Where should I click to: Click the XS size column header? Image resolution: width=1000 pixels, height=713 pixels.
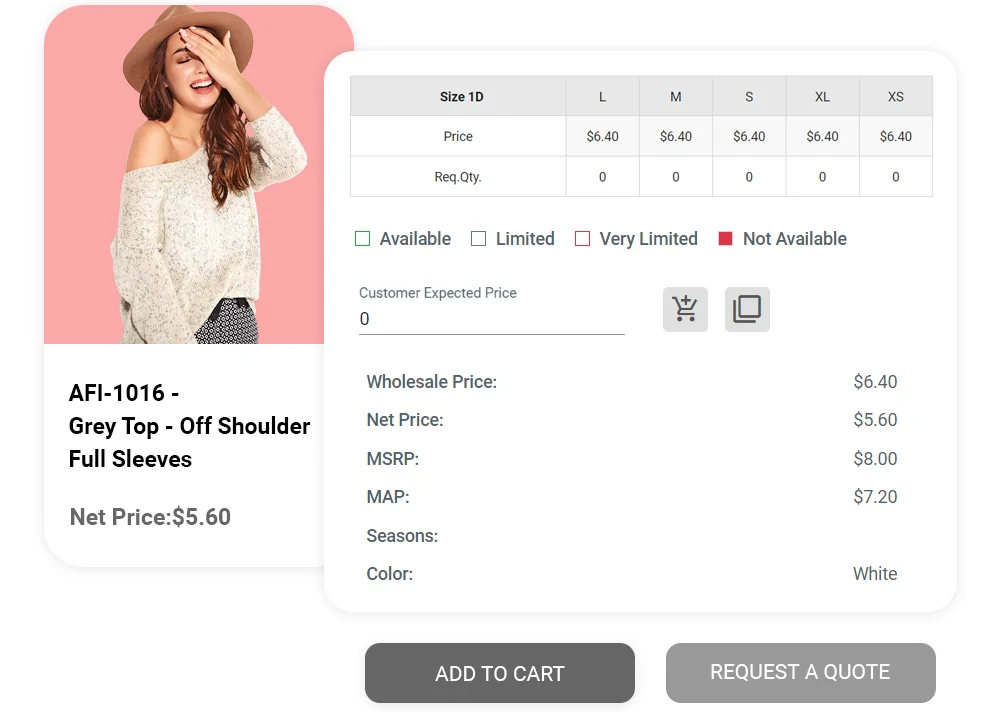(895, 97)
